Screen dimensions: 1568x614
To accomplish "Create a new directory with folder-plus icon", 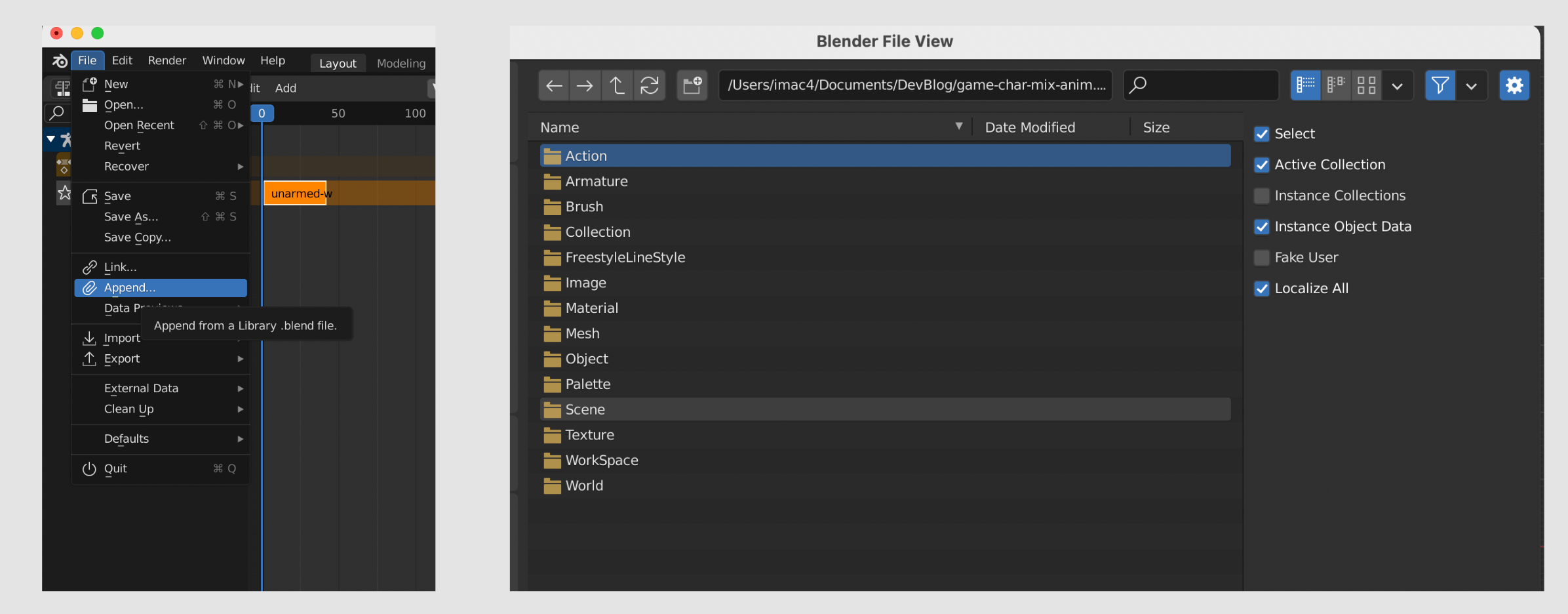I will coord(692,85).
